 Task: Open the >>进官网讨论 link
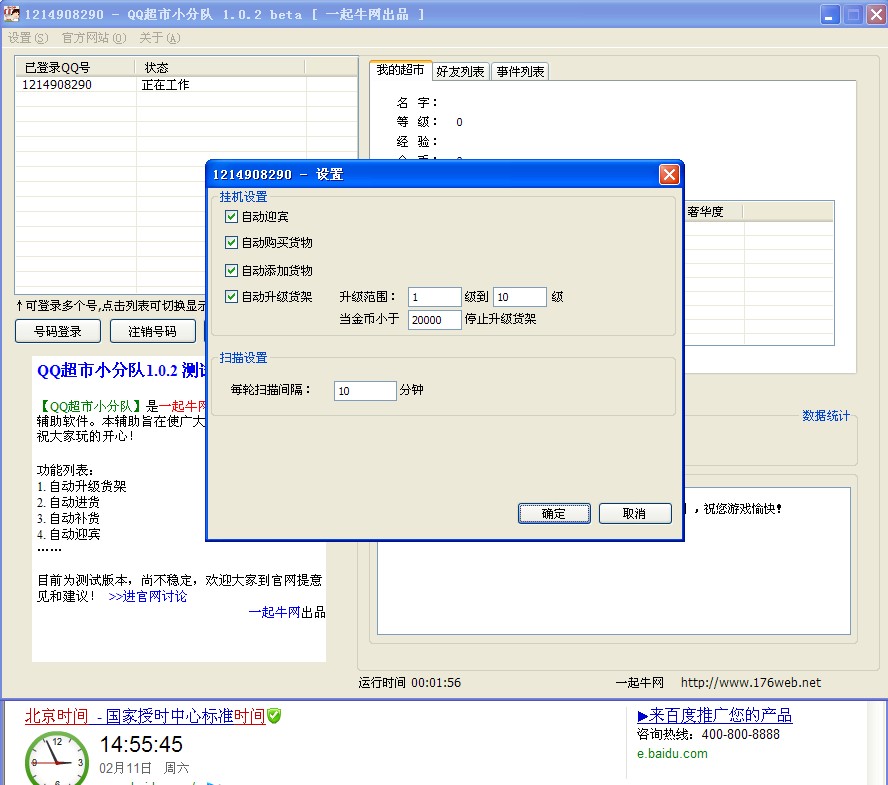point(147,596)
